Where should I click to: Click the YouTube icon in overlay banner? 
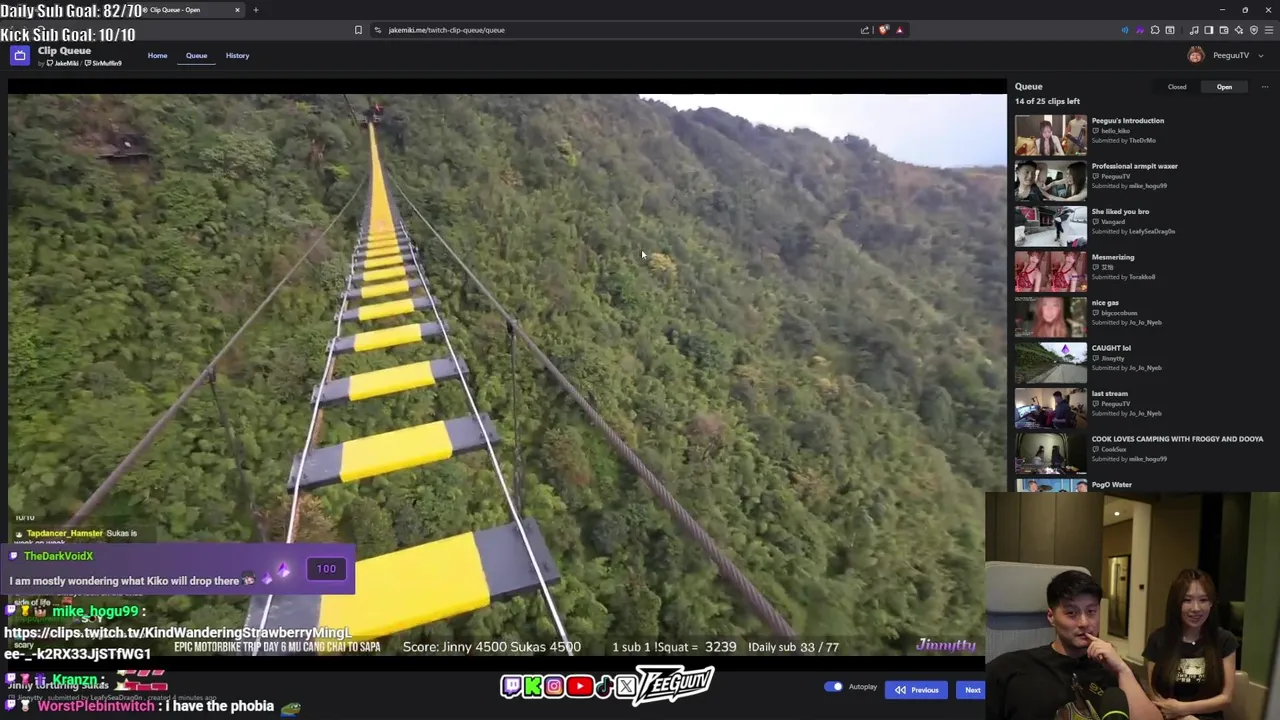(x=579, y=686)
